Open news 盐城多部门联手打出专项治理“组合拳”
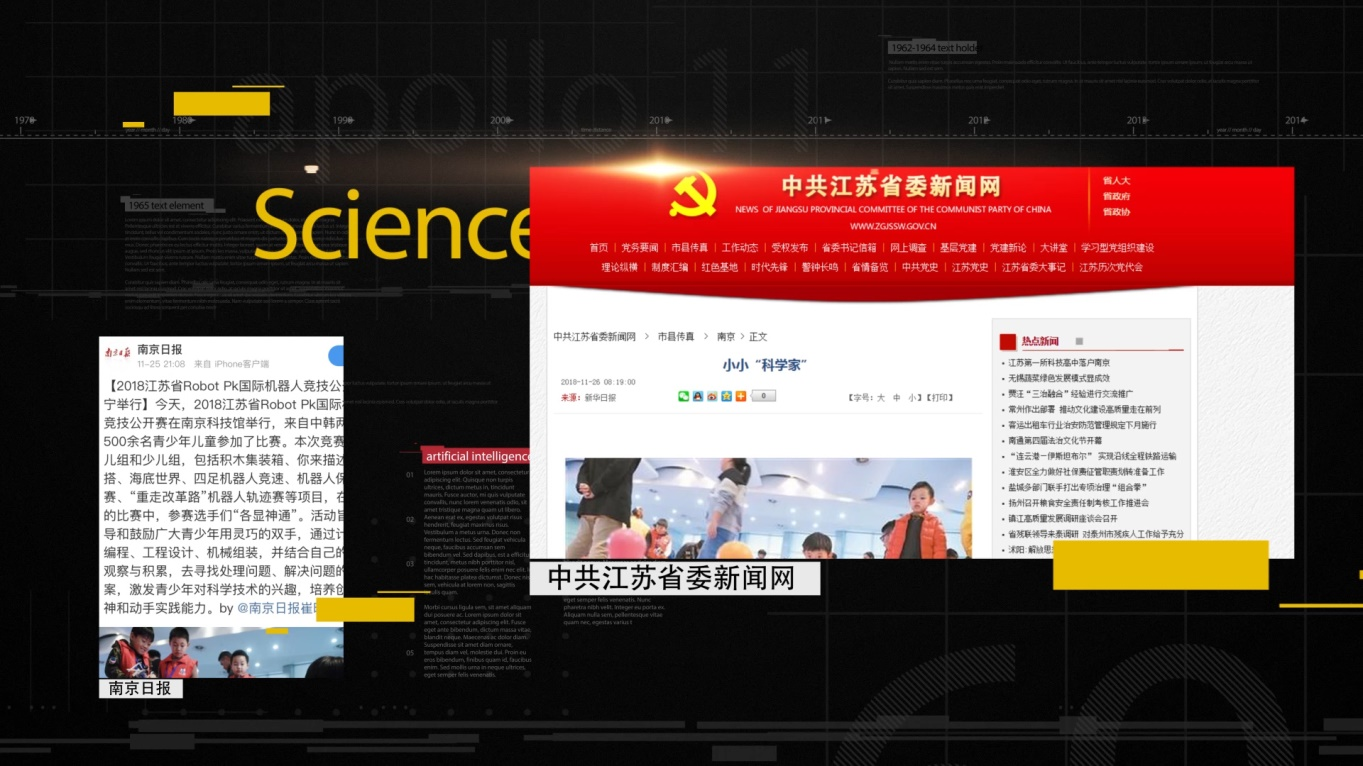 pos(1076,487)
